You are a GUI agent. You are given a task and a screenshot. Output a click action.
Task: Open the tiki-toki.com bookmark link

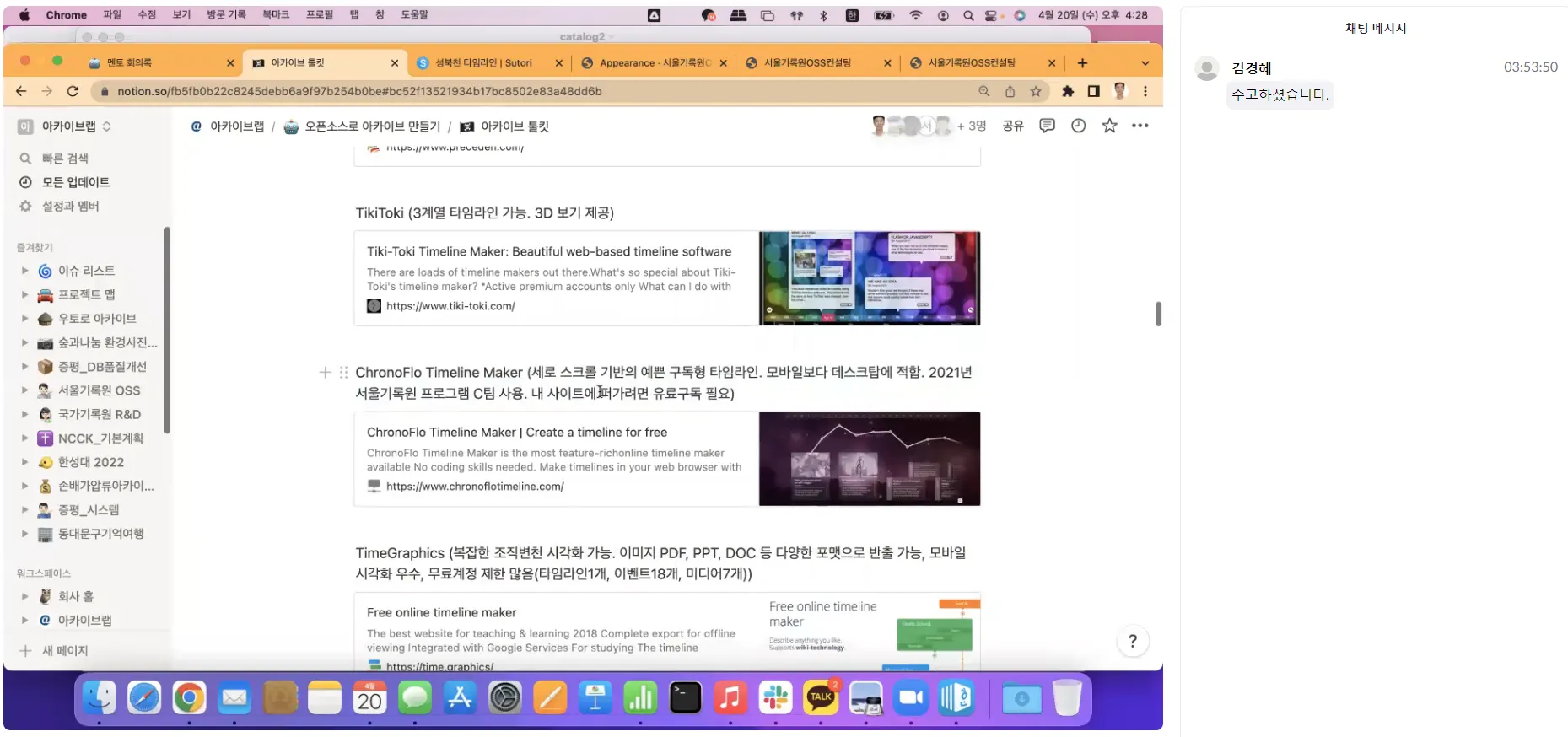[x=450, y=306]
